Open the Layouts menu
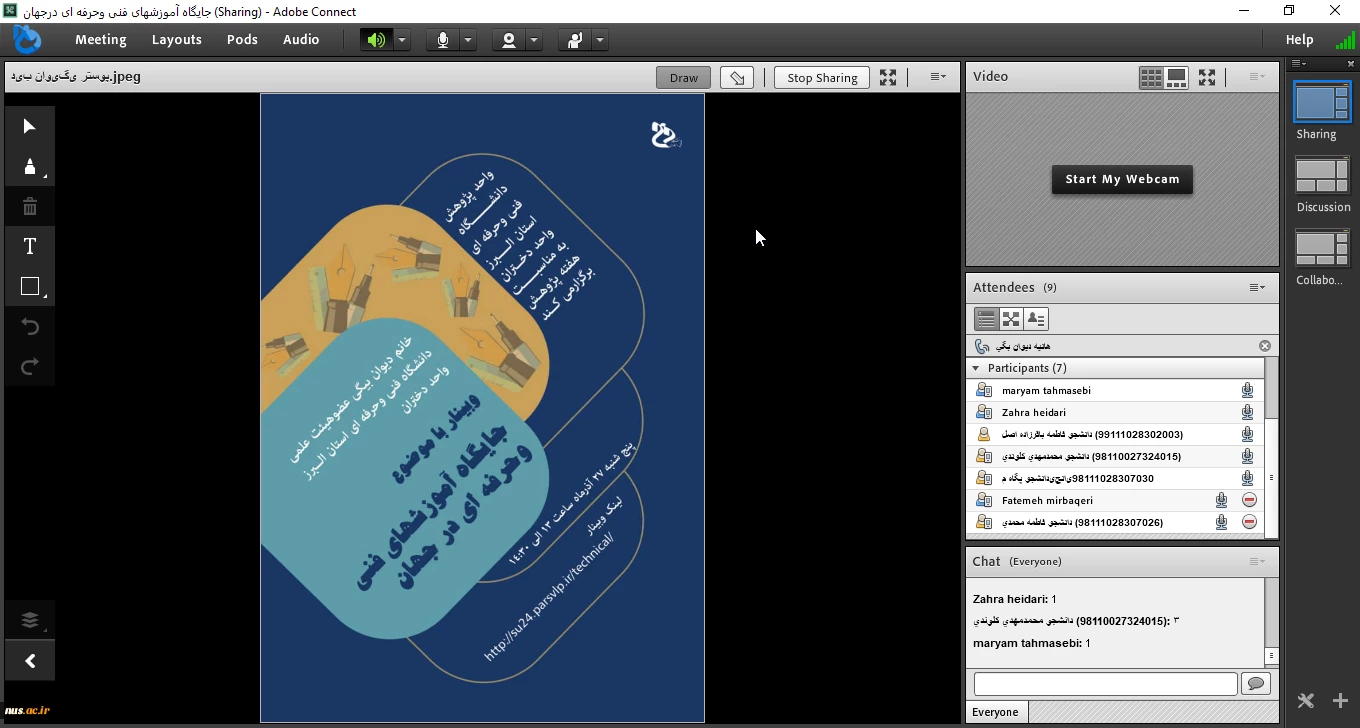 pyautogui.click(x=177, y=40)
